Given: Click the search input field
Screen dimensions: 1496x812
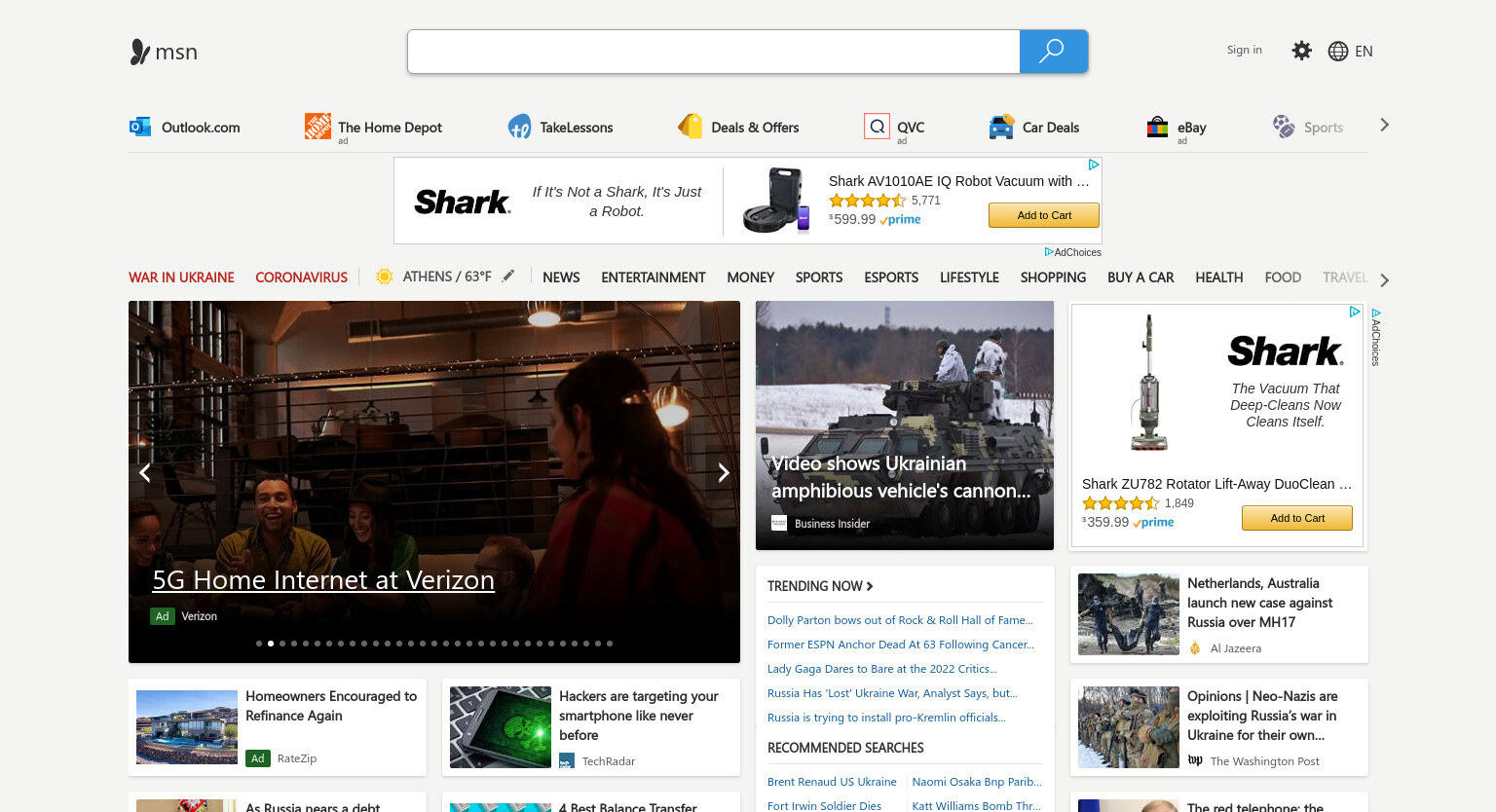Looking at the screenshot, I should point(713,52).
